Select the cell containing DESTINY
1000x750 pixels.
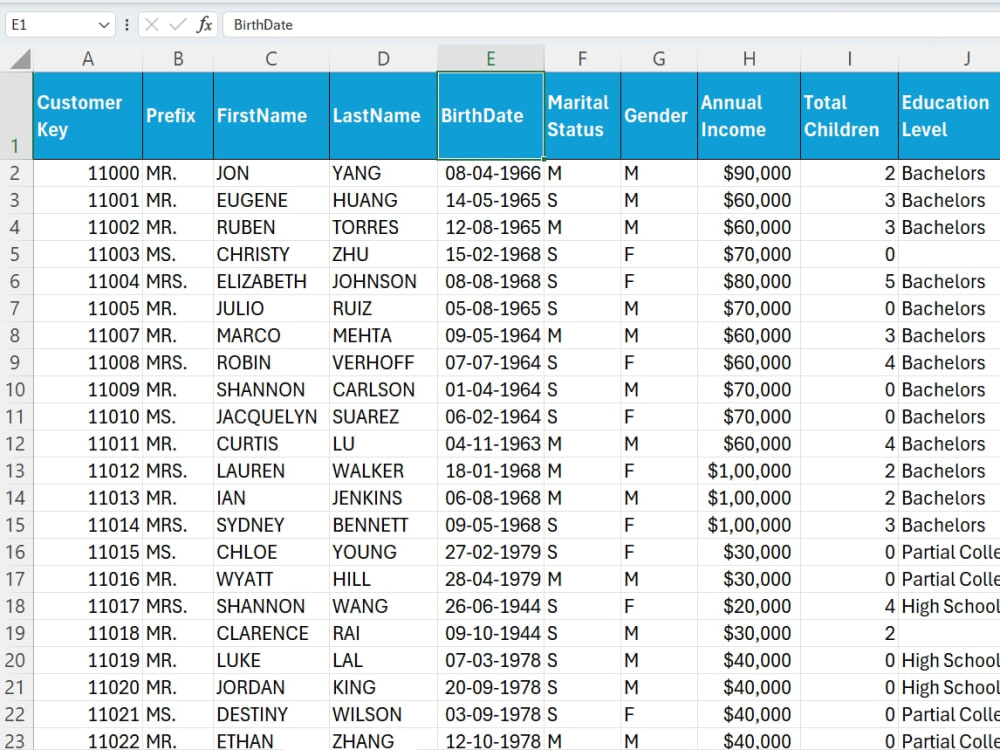[271, 714]
